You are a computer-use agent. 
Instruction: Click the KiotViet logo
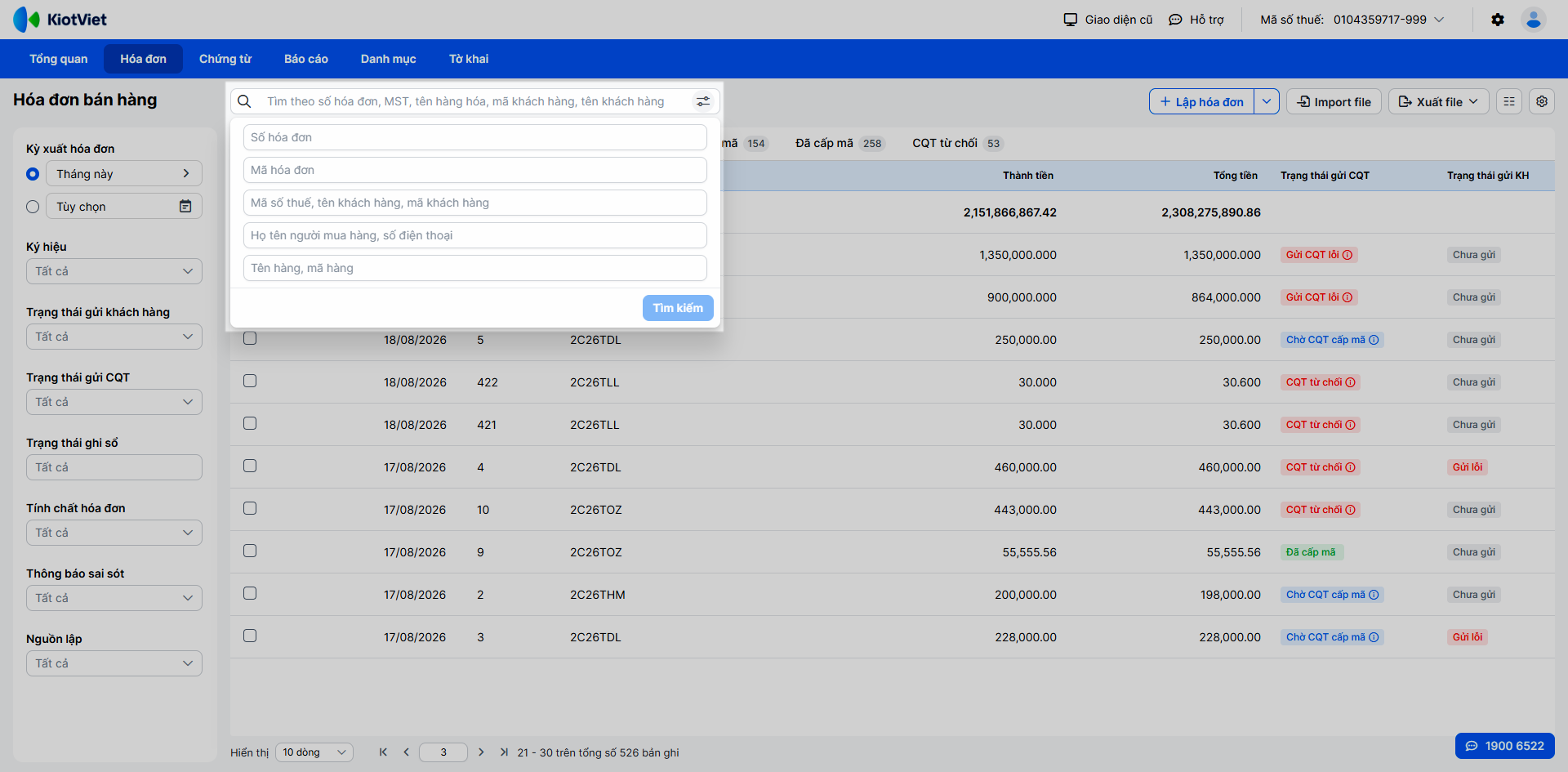(60, 20)
